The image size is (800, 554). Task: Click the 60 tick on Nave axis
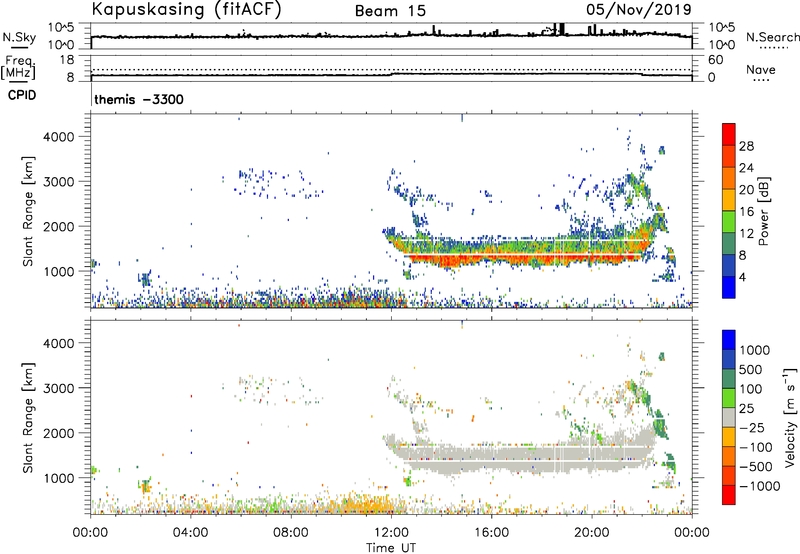click(716, 60)
